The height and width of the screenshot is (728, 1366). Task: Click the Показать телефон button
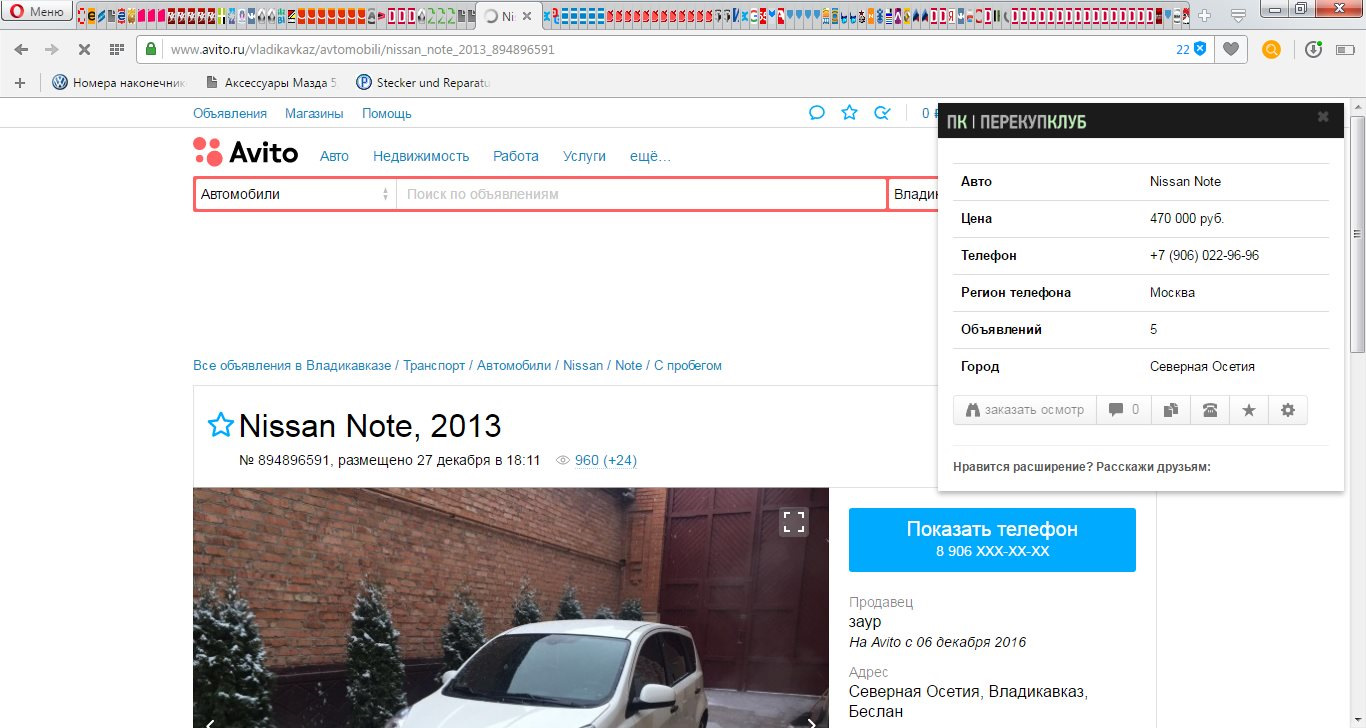[992, 539]
